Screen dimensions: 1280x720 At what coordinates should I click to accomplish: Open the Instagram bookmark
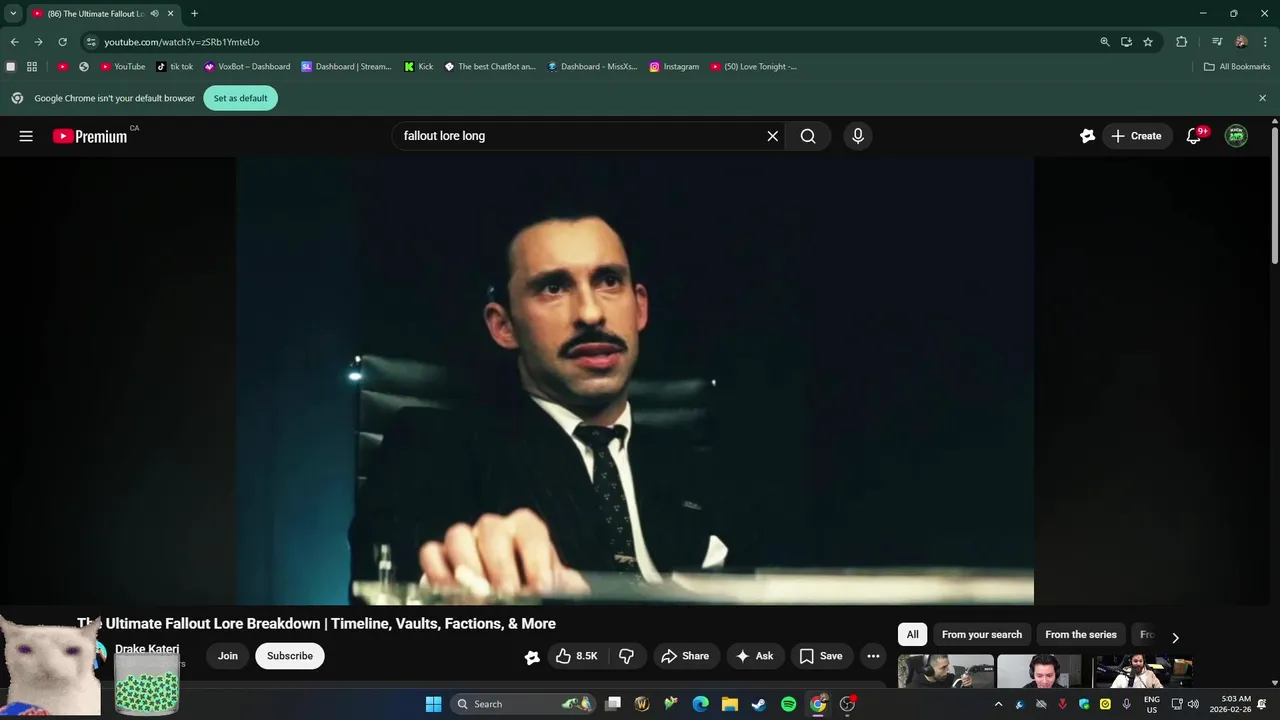[674, 67]
